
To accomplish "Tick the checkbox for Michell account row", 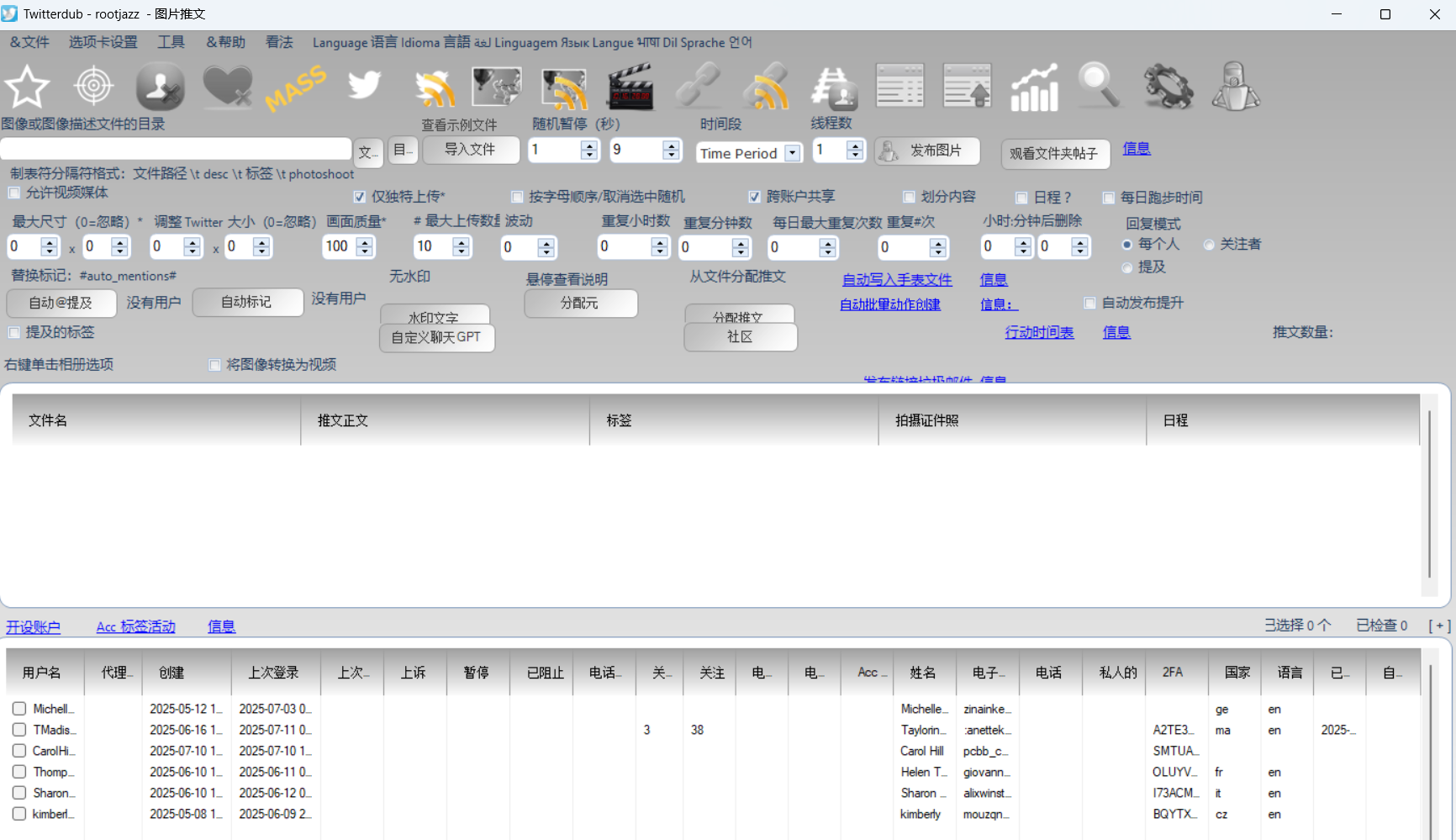I will click(x=19, y=709).
